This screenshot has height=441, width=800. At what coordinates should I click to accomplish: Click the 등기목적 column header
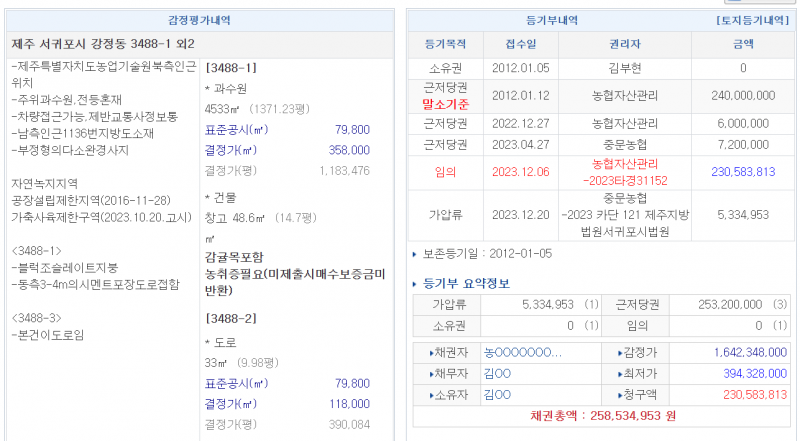[446, 44]
